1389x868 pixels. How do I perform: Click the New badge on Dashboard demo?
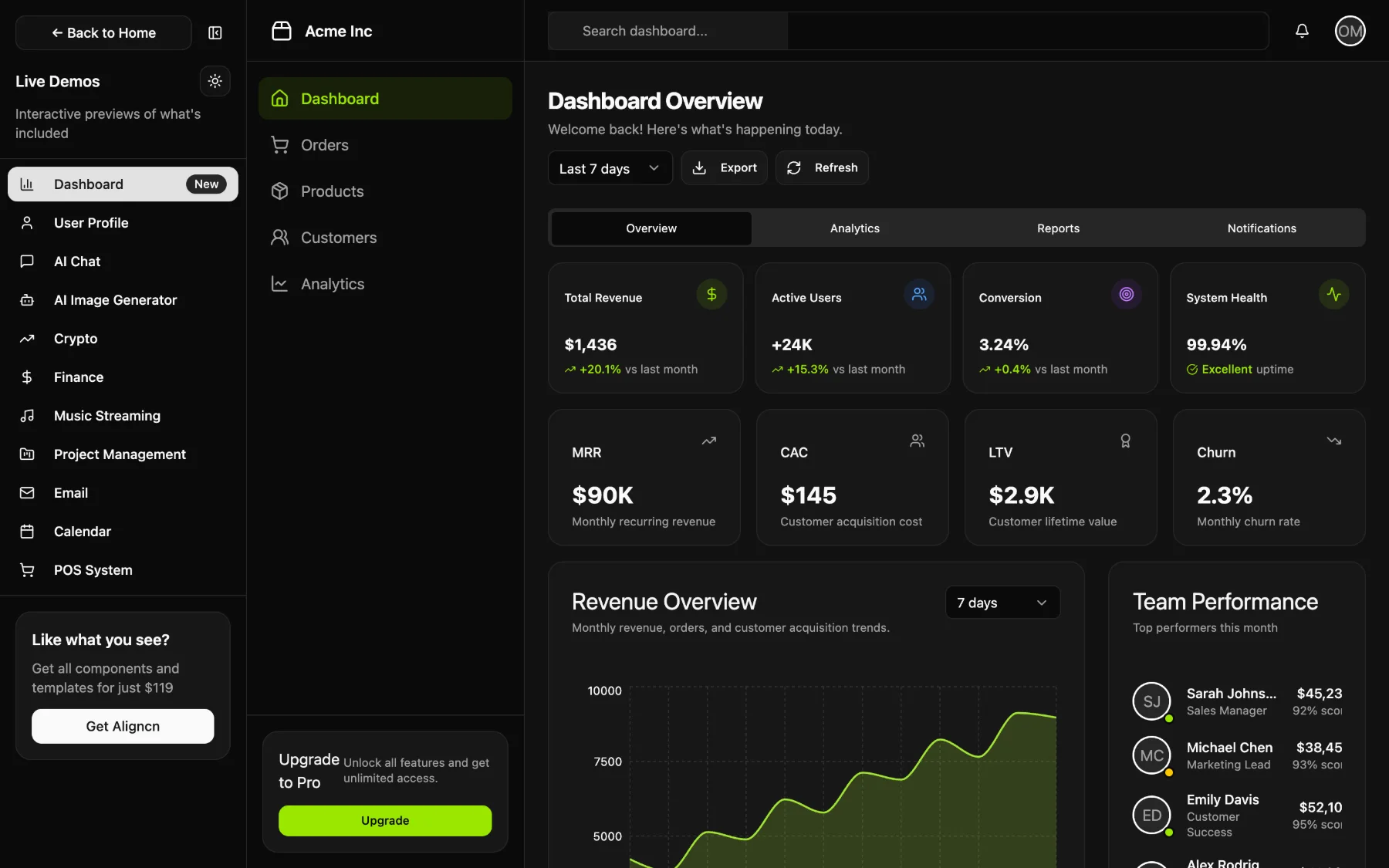click(206, 184)
